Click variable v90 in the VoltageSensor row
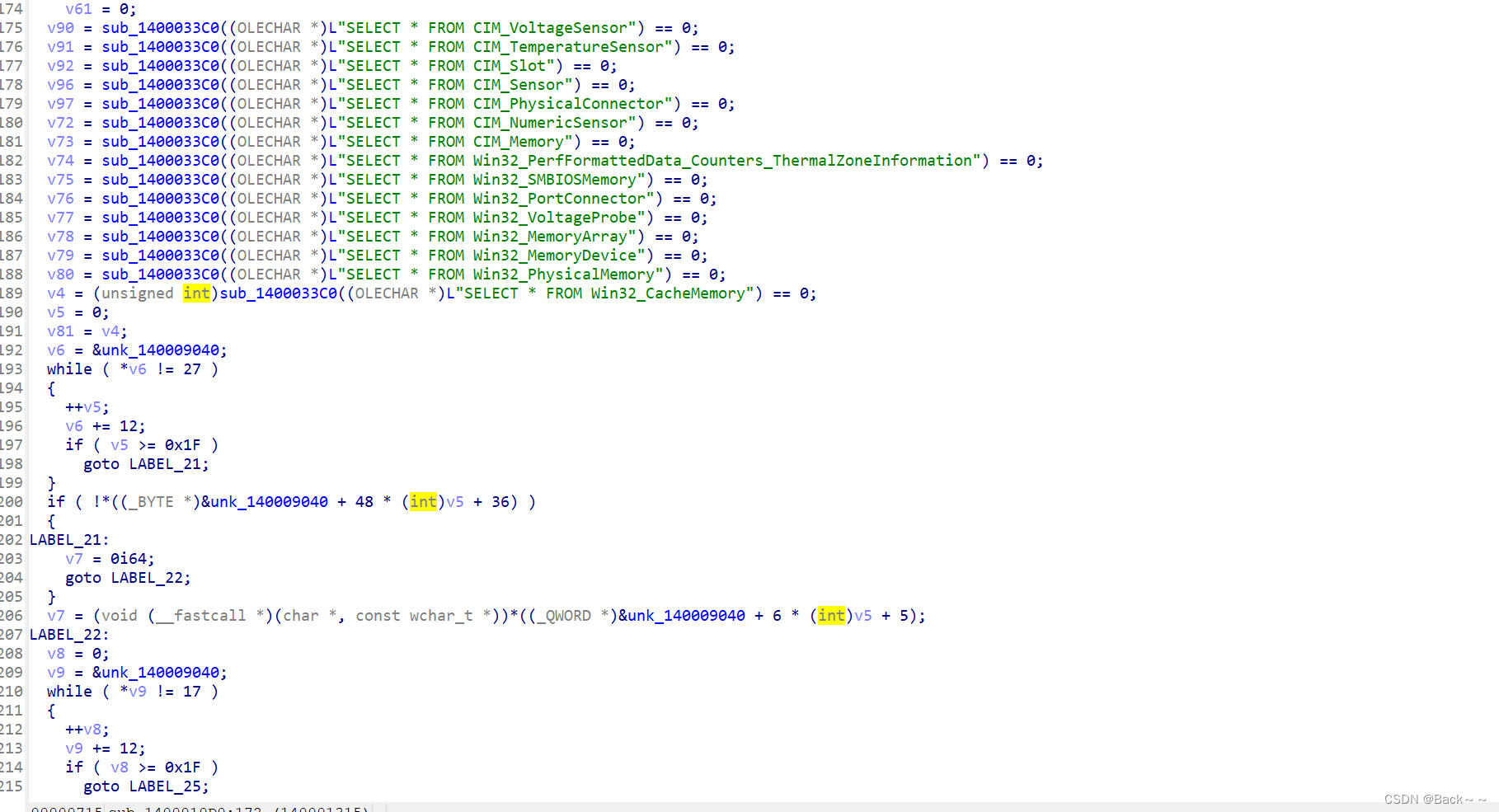The image size is (1499, 812). coord(60,28)
